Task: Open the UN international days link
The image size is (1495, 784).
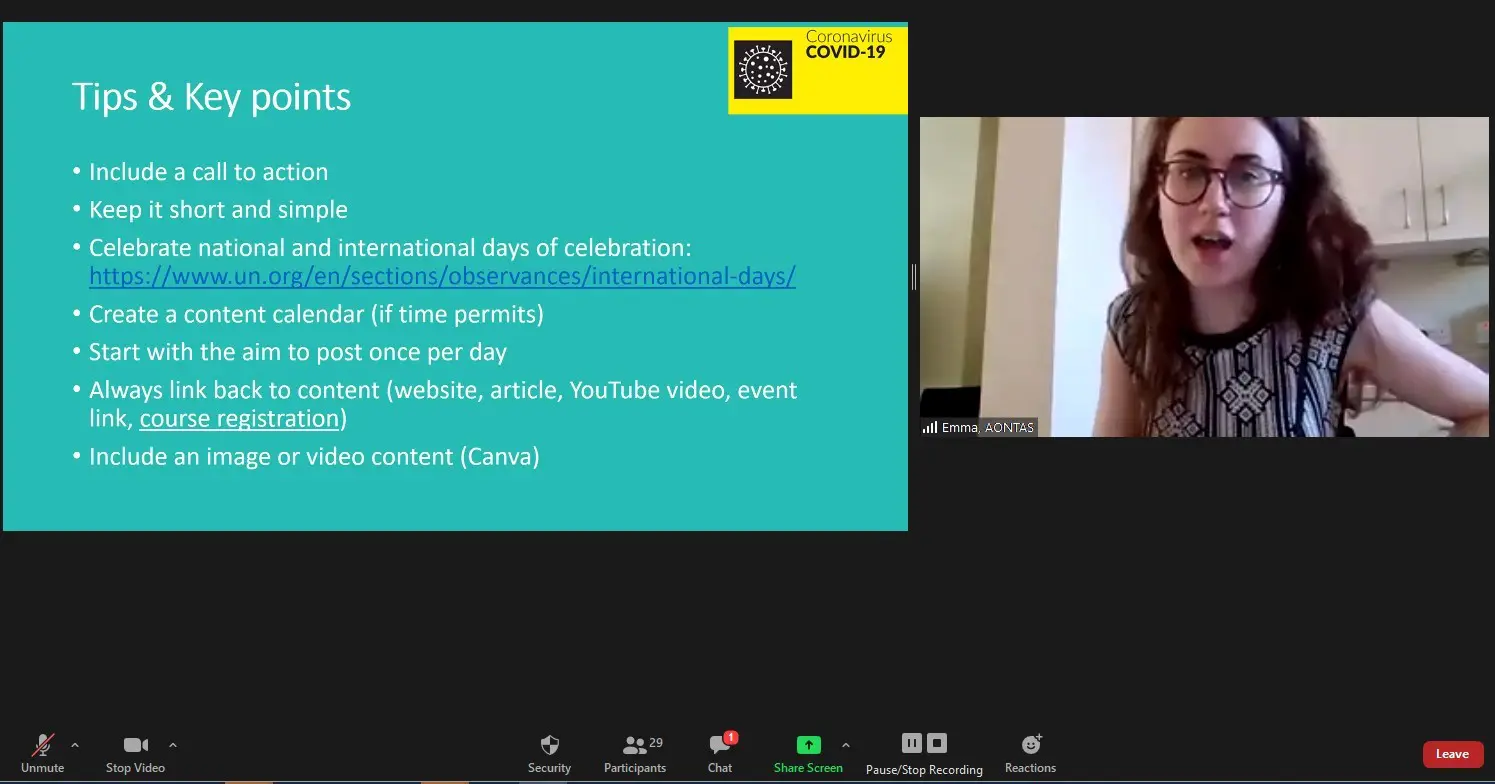Action: [x=442, y=276]
